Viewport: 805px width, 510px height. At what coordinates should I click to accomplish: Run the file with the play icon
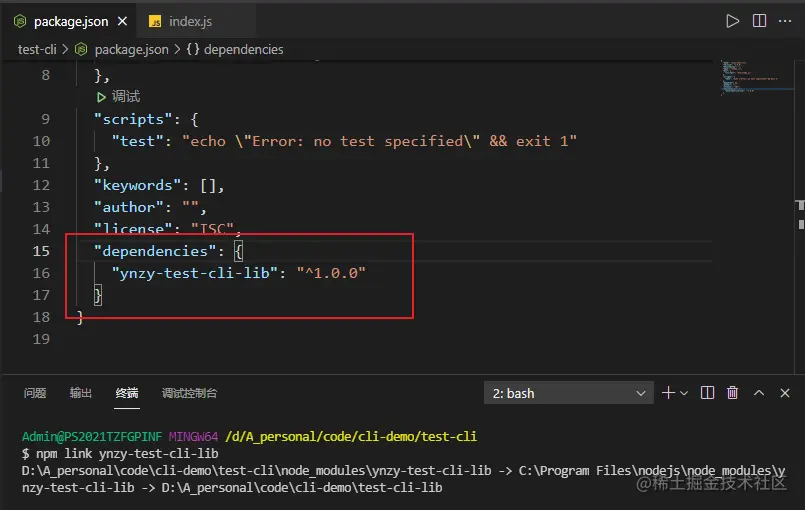[x=733, y=21]
